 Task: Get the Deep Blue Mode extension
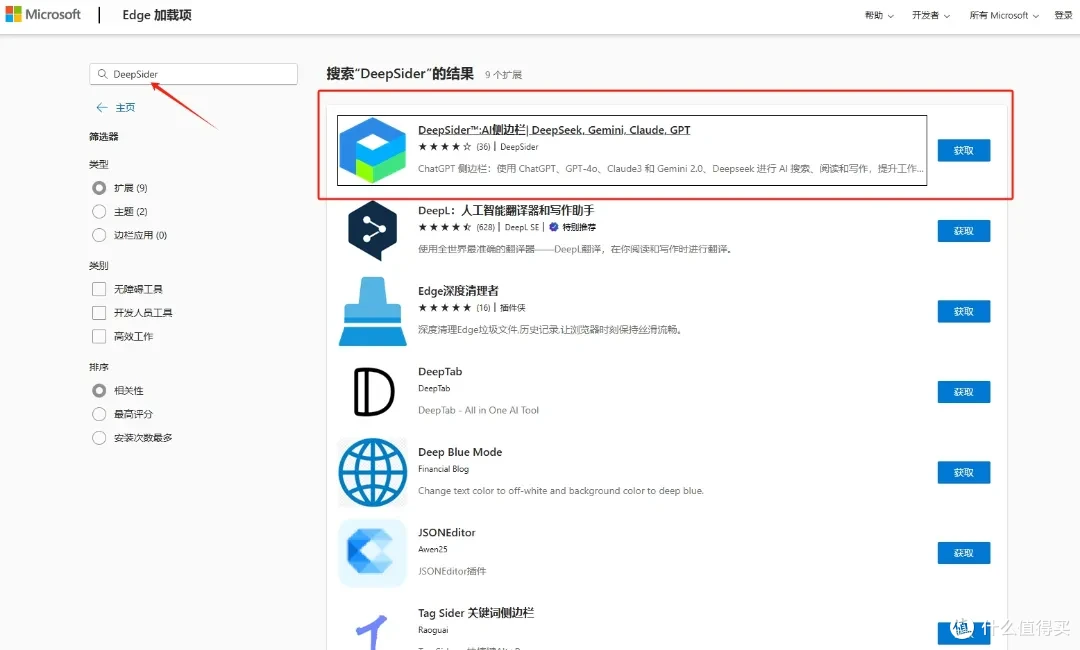click(964, 472)
